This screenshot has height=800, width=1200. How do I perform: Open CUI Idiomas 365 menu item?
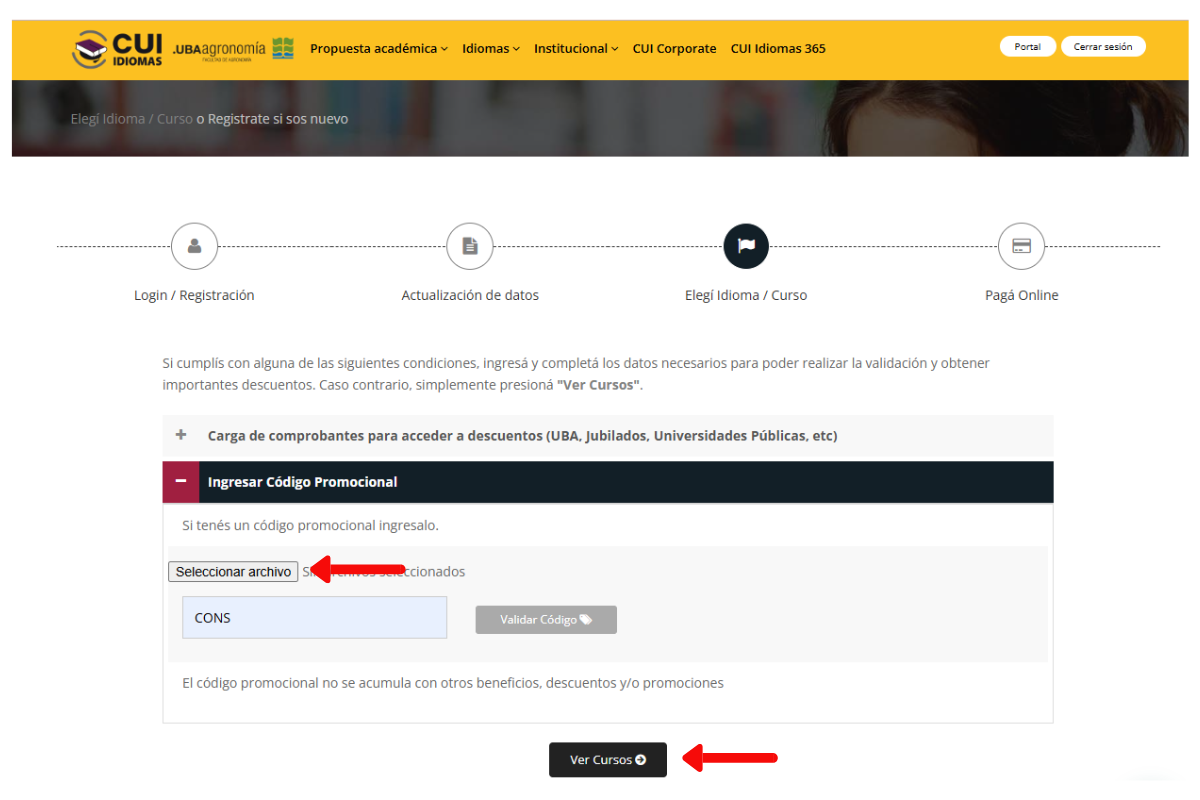tap(778, 48)
